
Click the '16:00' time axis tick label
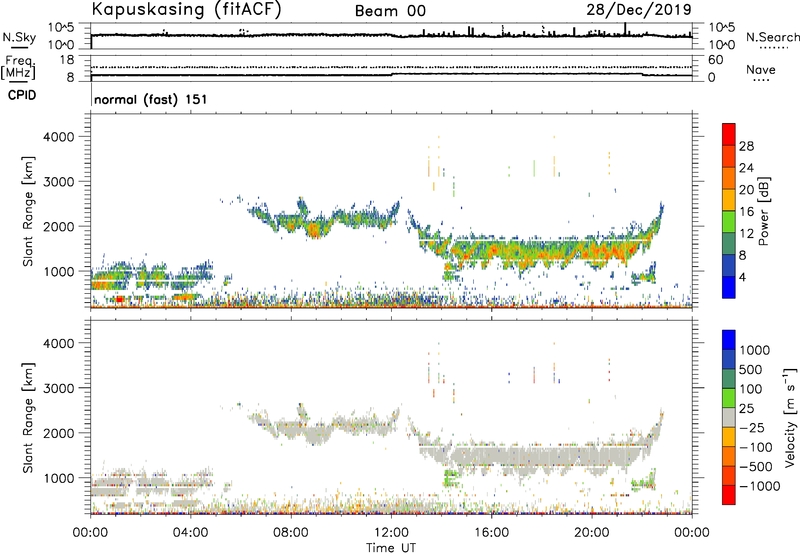(491, 533)
